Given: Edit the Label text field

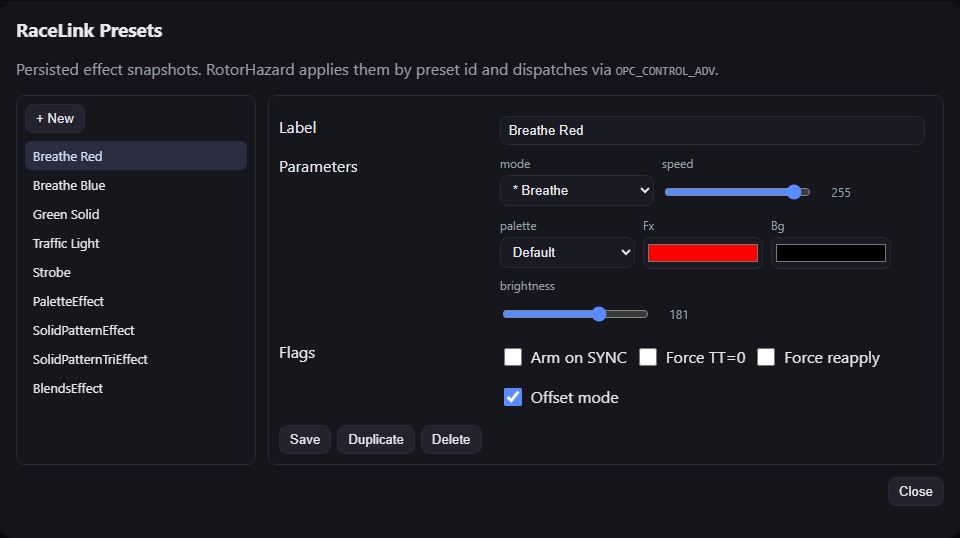Looking at the screenshot, I should (x=712, y=130).
